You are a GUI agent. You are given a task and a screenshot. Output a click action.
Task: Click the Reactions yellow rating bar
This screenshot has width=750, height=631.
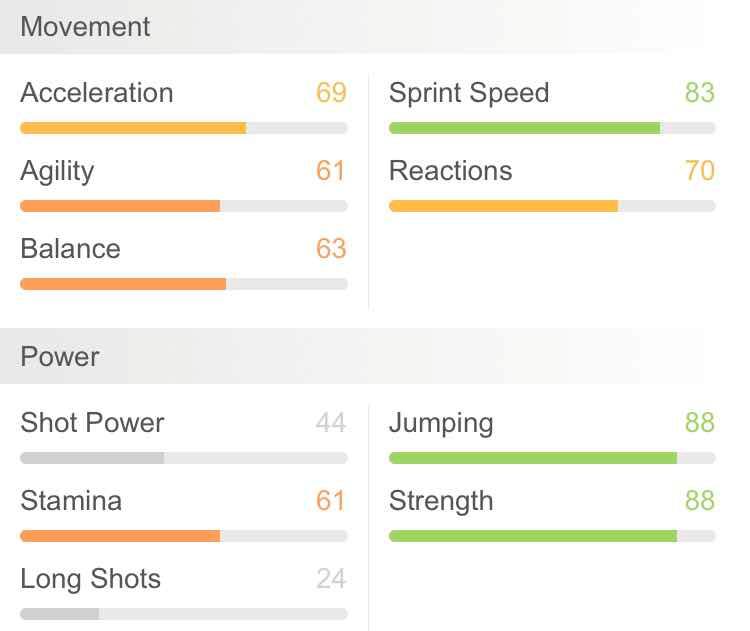point(503,206)
